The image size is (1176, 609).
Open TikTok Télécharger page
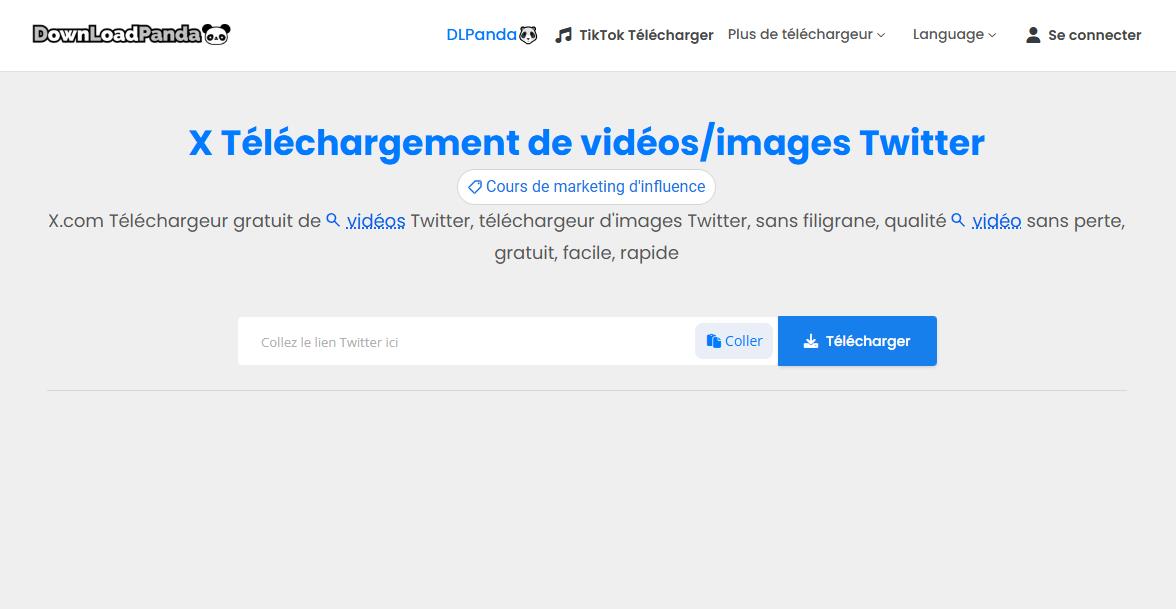click(634, 35)
